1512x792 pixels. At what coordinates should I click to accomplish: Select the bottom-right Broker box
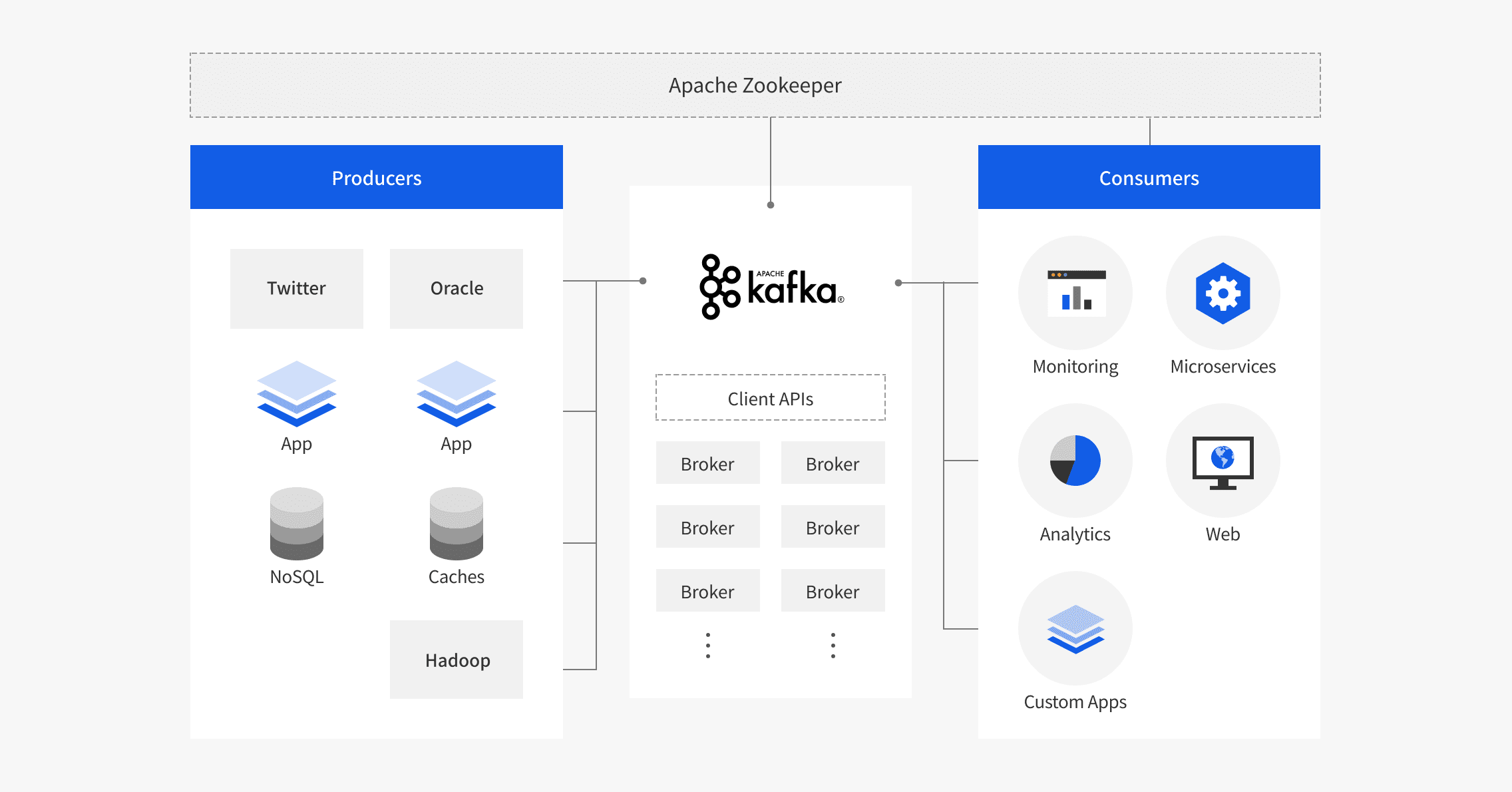click(x=833, y=591)
